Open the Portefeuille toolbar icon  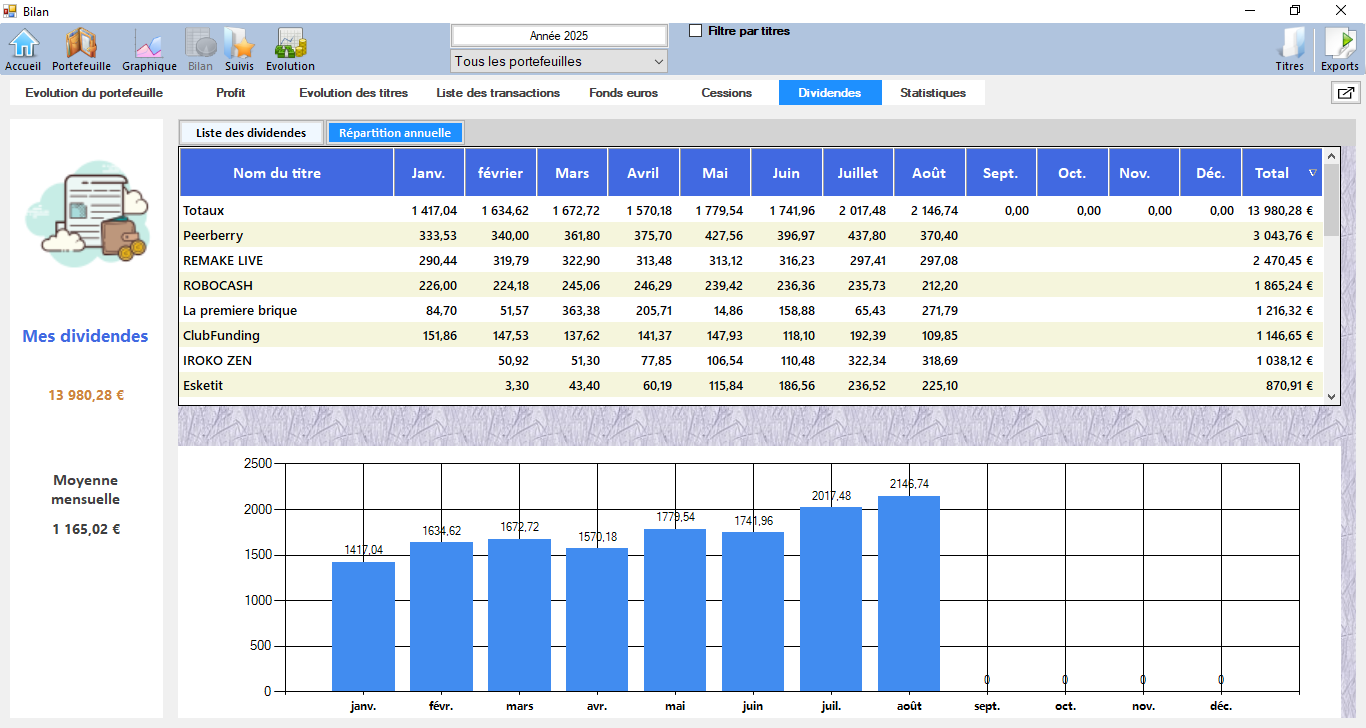[x=81, y=48]
